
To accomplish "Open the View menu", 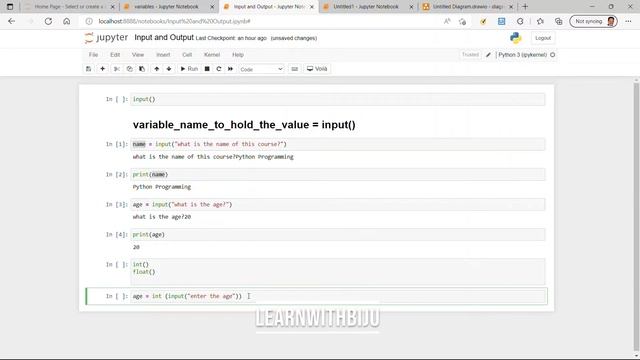I will [x=138, y=55].
